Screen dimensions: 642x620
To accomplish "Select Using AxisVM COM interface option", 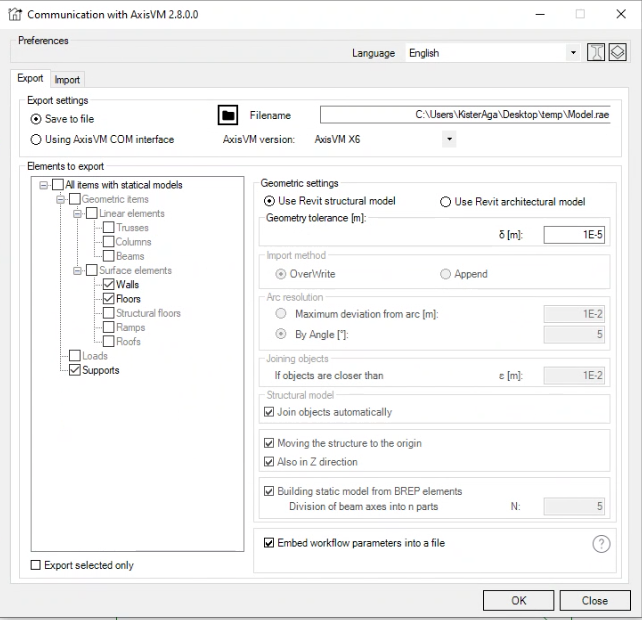I will tap(36, 140).
